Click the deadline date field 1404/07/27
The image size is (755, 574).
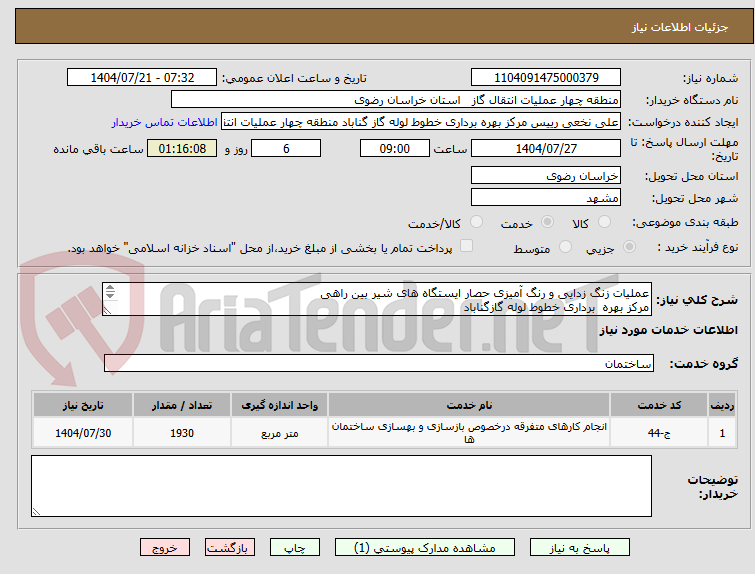(x=546, y=148)
